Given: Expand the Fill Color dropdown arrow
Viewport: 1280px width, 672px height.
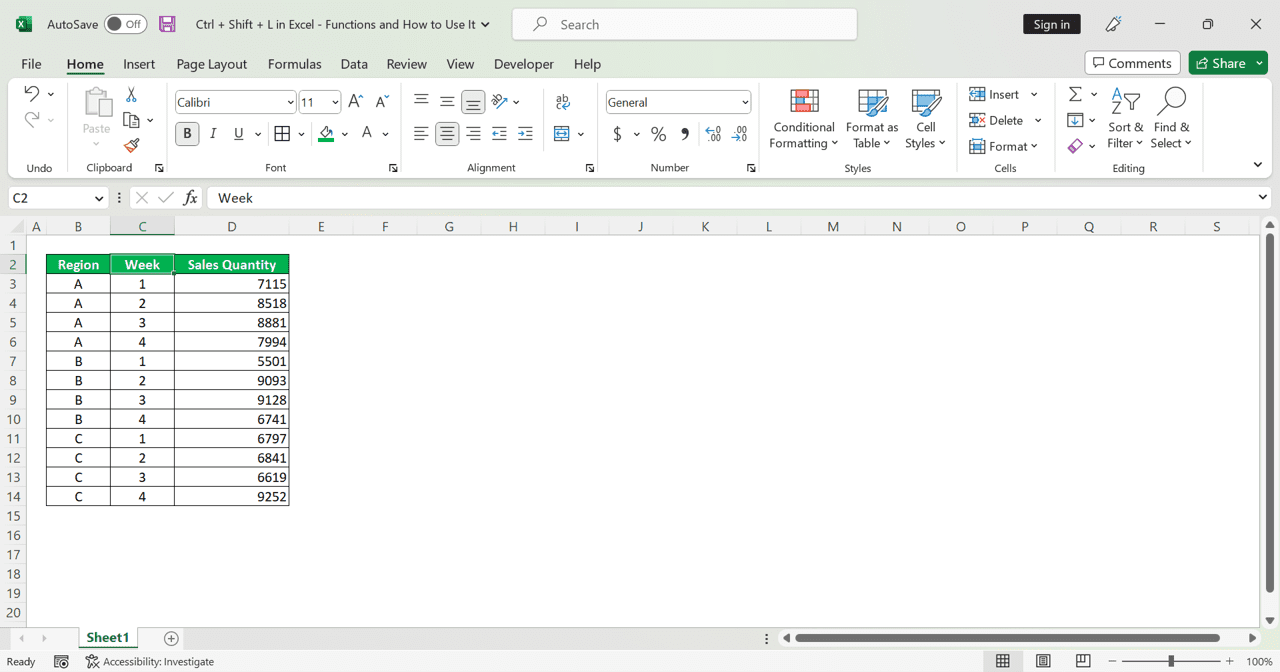Looking at the screenshot, I should 345,133.
